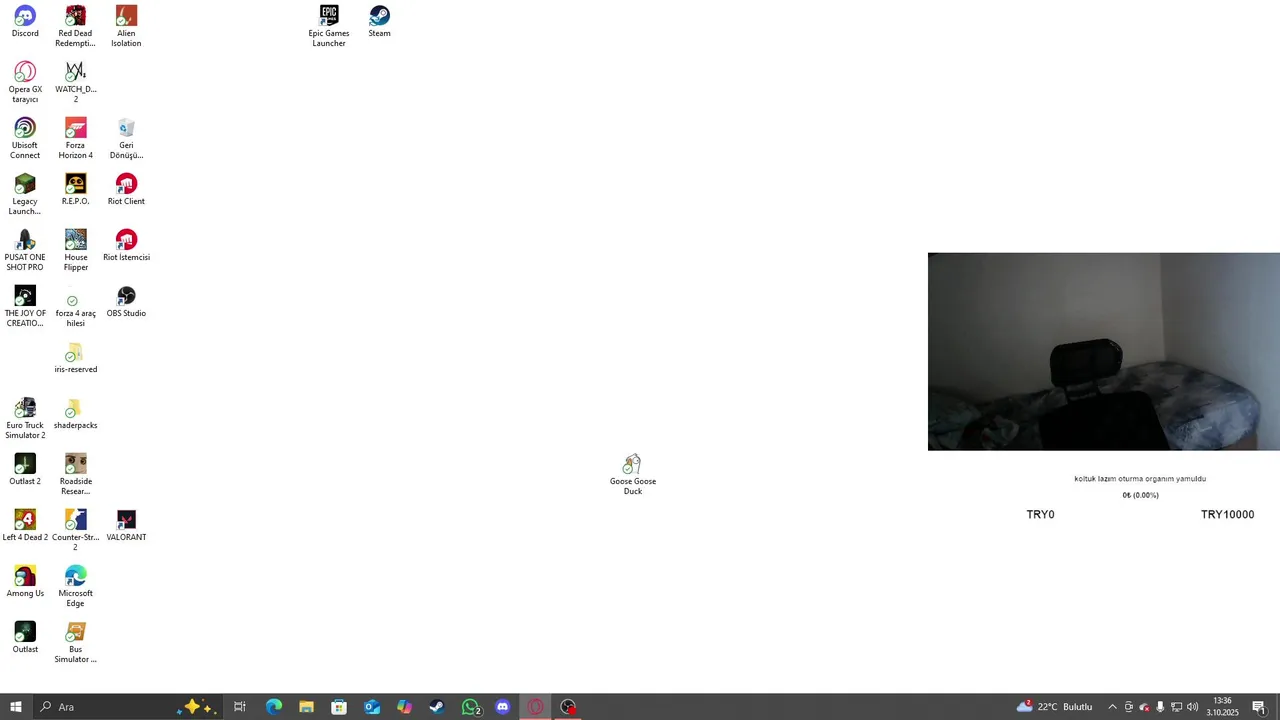The height and width of the screenshot is (720, 1280).
Task: Select the Legacy Launcher desktop icon
Action: point(25,195)
